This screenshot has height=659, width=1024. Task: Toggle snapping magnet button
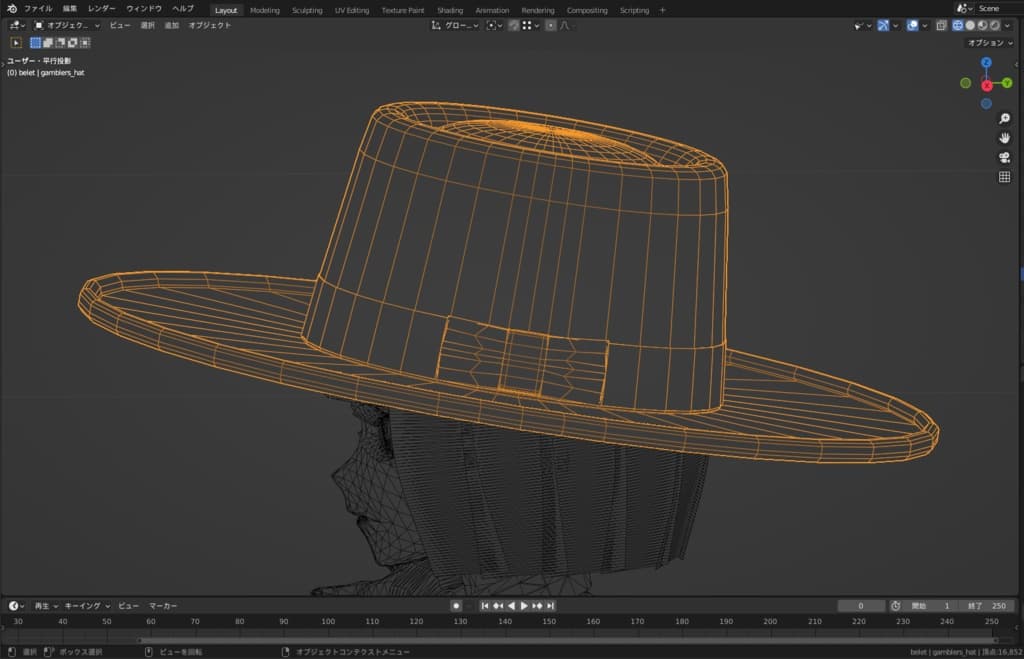coord(513,26)
